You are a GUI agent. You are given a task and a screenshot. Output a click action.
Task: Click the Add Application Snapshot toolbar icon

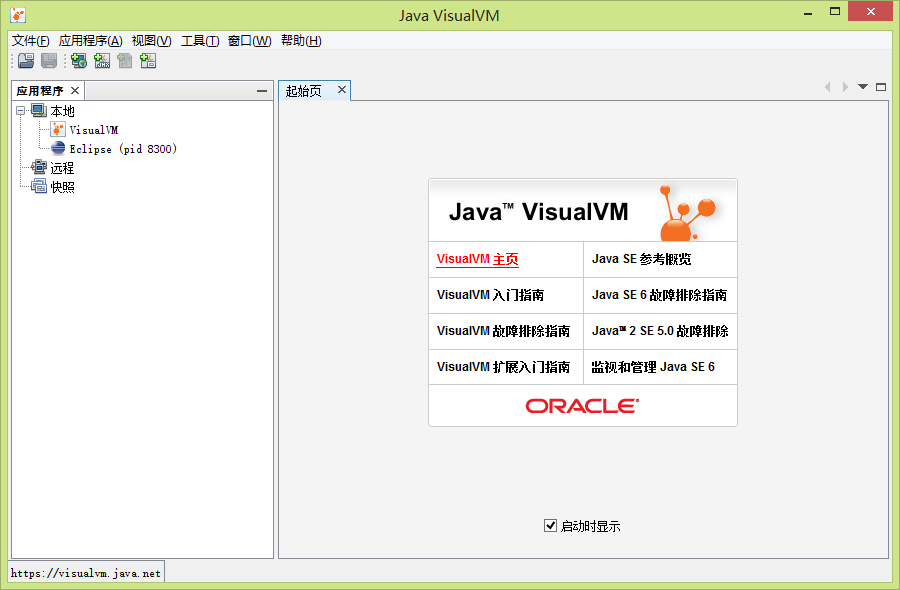tap(148, 60)
